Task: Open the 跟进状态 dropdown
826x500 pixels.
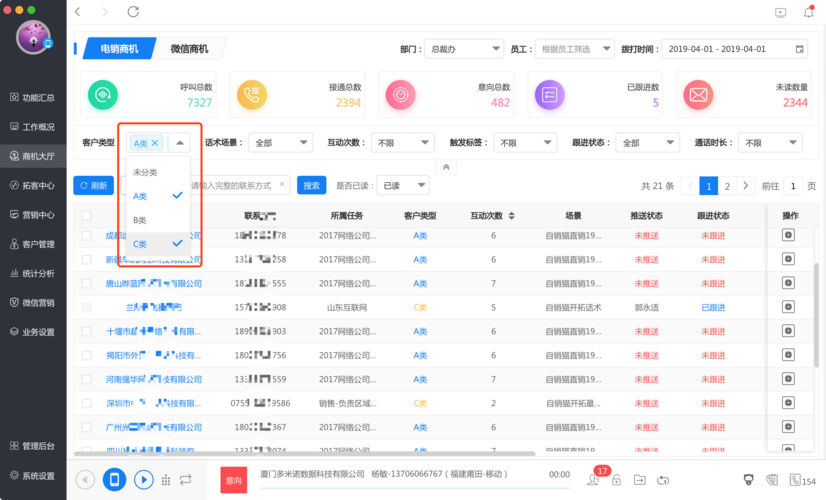Action: click(x=647, y=143)
